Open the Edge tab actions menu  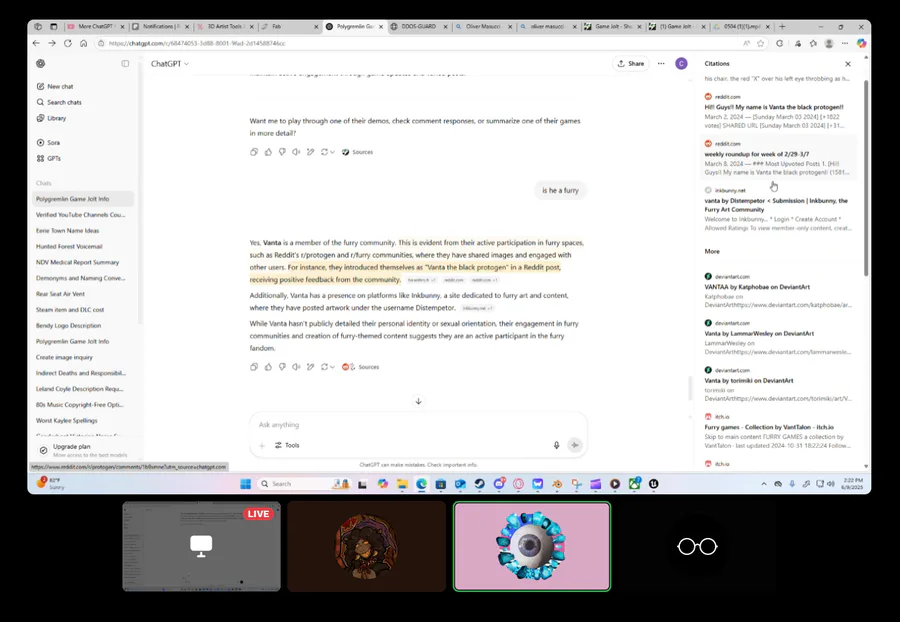click(53, 26)
